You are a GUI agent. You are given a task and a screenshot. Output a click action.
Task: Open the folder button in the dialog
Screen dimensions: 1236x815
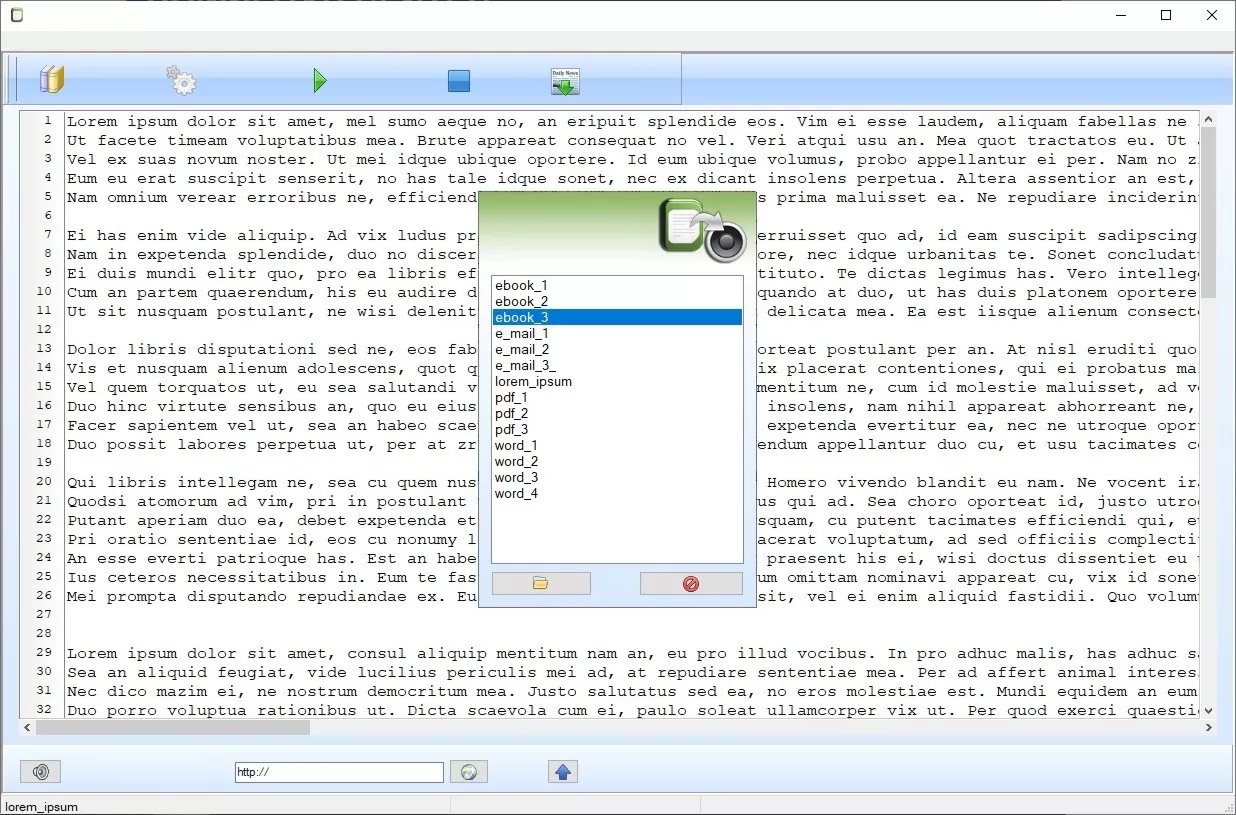(x=541, y=583)
